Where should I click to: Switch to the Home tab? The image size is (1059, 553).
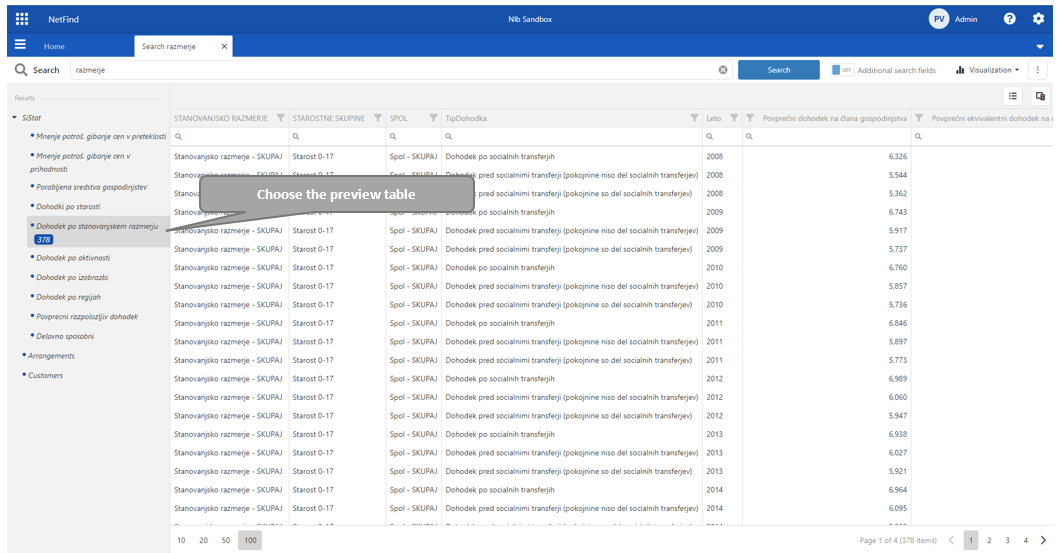pos(54,46)
